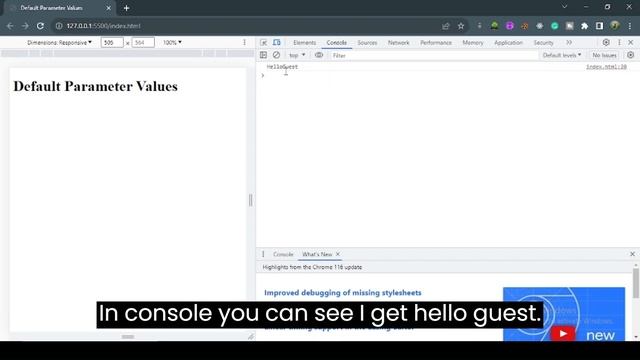Image resolution: width=640 pixels, height=360 pixels.
Task: Open Dimensions Responsive dropdown
Action: [x=60, y=42]
